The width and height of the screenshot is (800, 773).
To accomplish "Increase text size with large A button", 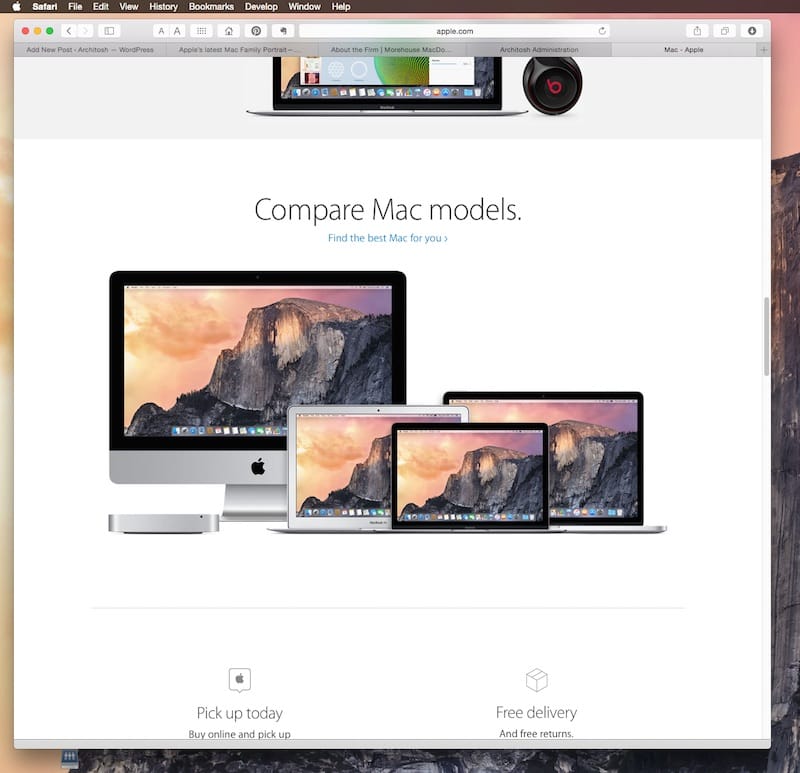I will (x=177, y=31).
